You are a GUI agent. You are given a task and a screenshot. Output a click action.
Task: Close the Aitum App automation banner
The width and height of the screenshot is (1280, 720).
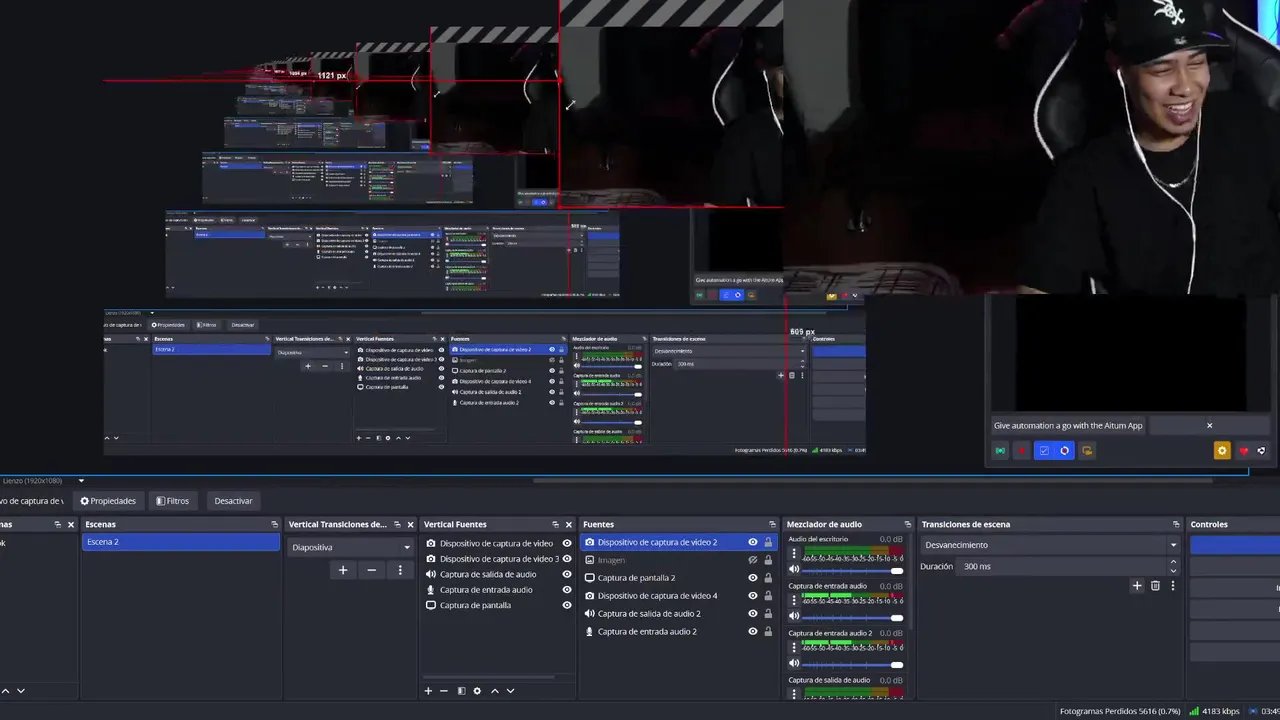click(1209, 426)
